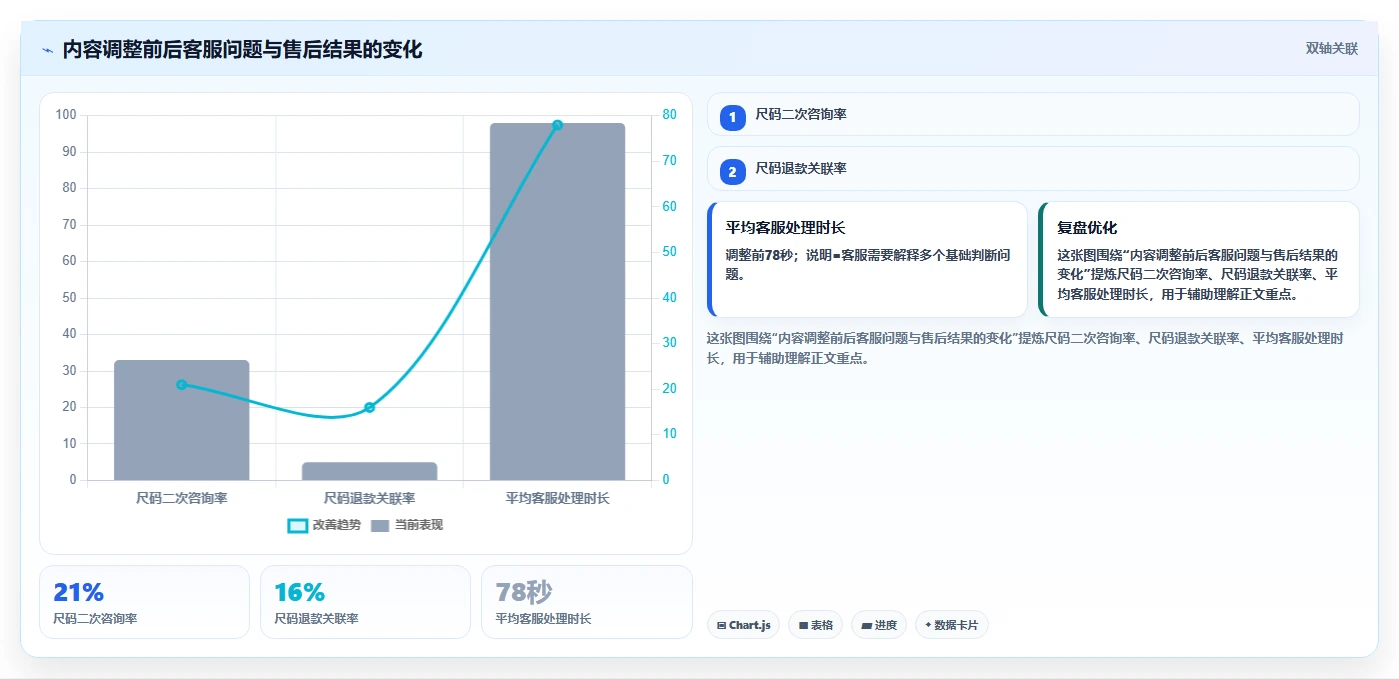Click the trend line point above 尺码二次咨询率
This screenshot has height=679, width=1399.
[x=181, y=384]
